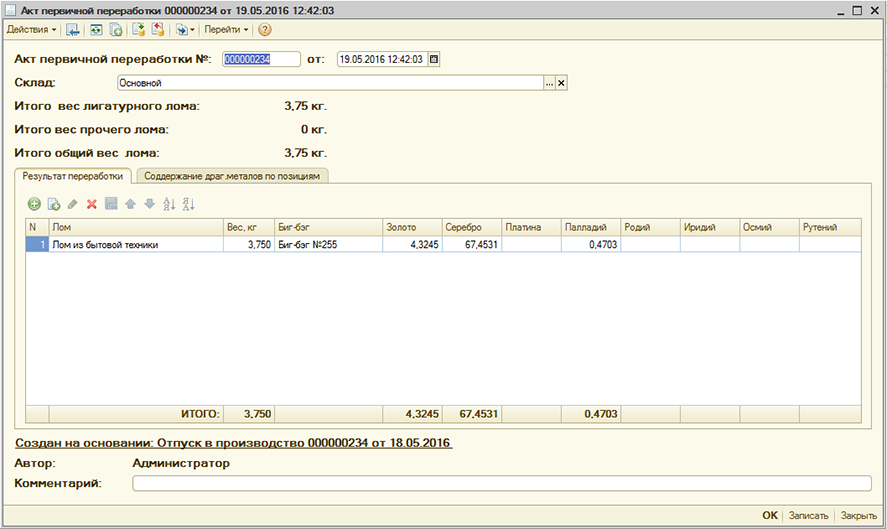Open Склад selection with ellipsis button
Viewport: 887px width, 529px height.
point(548,83)
